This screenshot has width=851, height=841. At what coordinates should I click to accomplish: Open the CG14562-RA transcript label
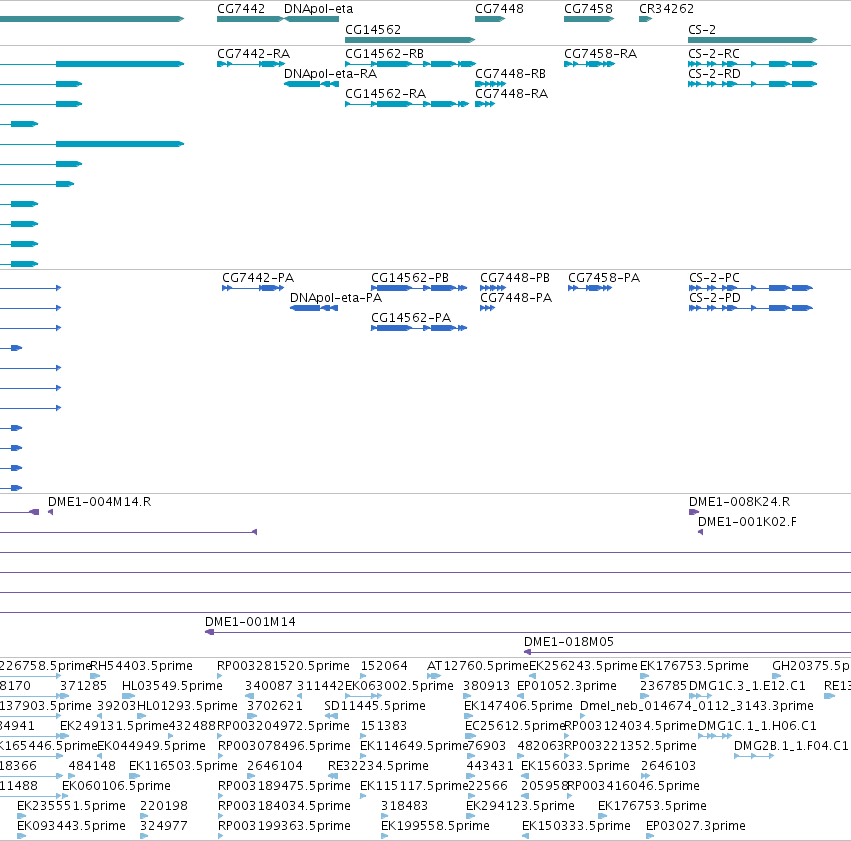pos(386,94)
